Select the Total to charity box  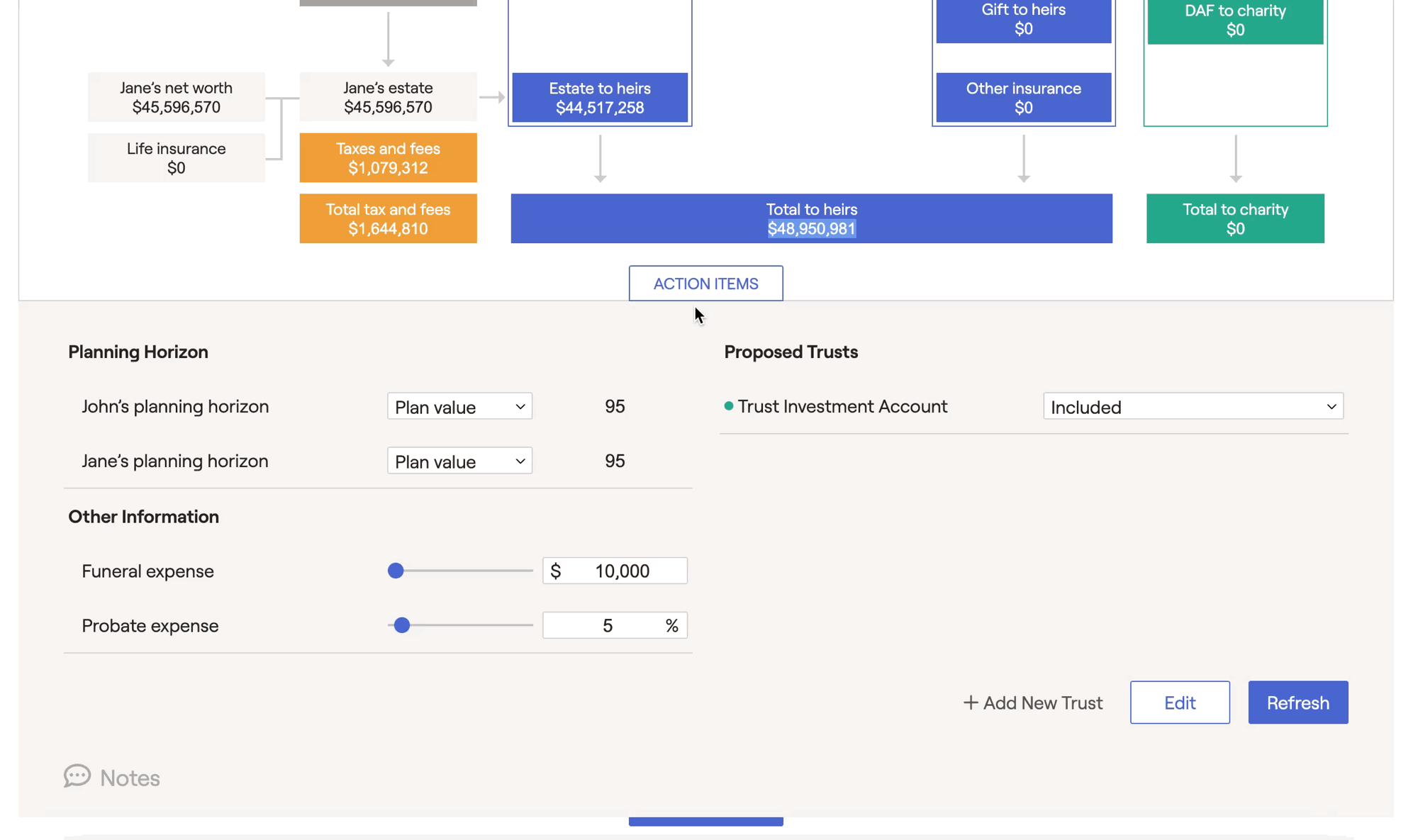[x=1235, y=218]
